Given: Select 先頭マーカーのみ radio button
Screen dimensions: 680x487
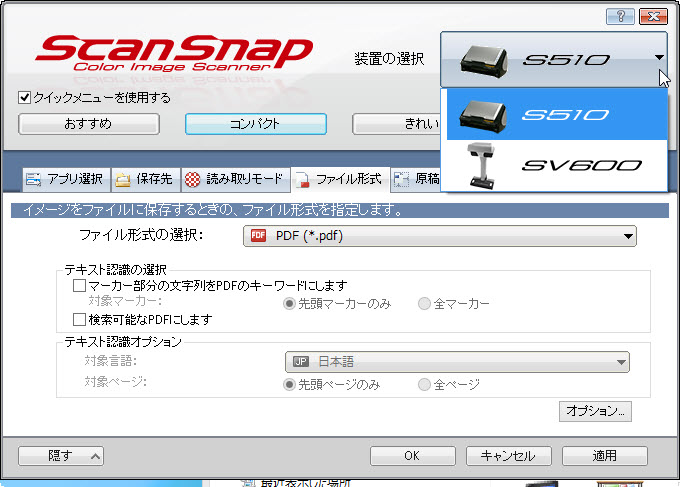Looking at the screenshot, I should (289, 304).
